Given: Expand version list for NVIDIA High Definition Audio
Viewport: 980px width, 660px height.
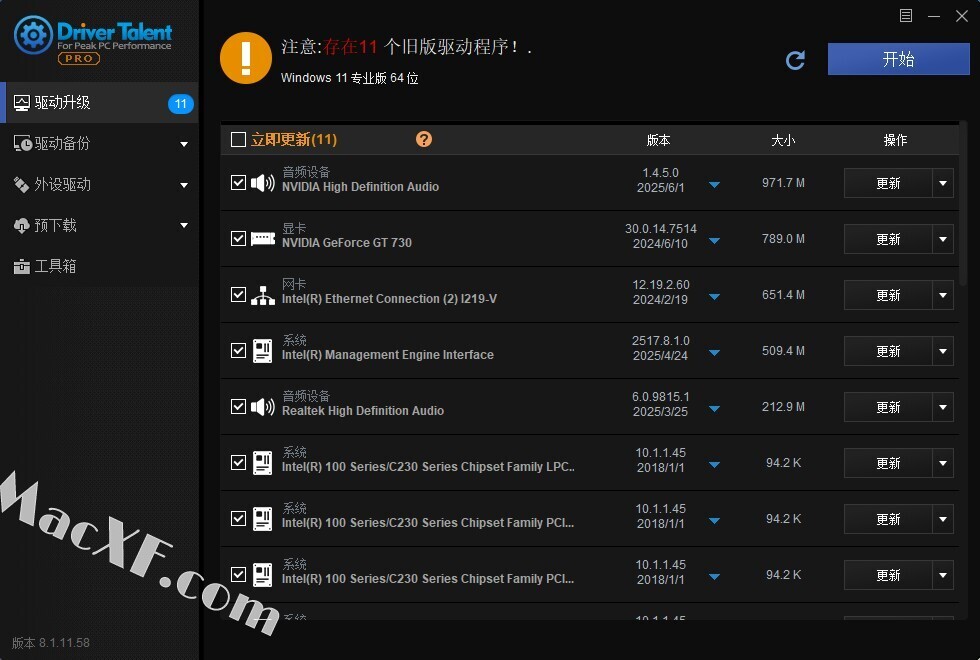Looking at the screenshot, I should (714, 185).
